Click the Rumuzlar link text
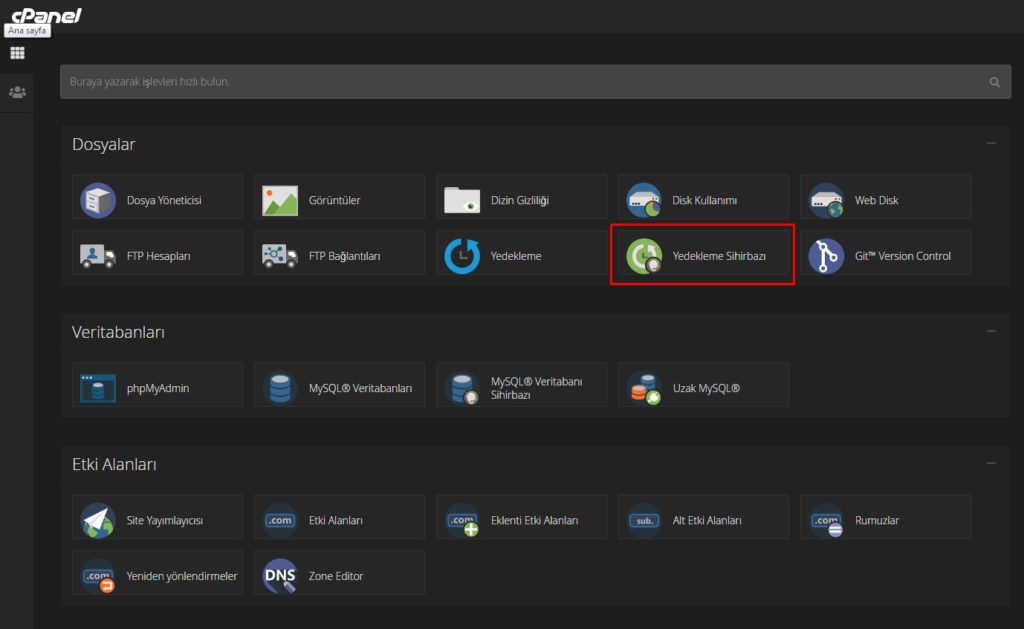 click(x=877, y=520)
